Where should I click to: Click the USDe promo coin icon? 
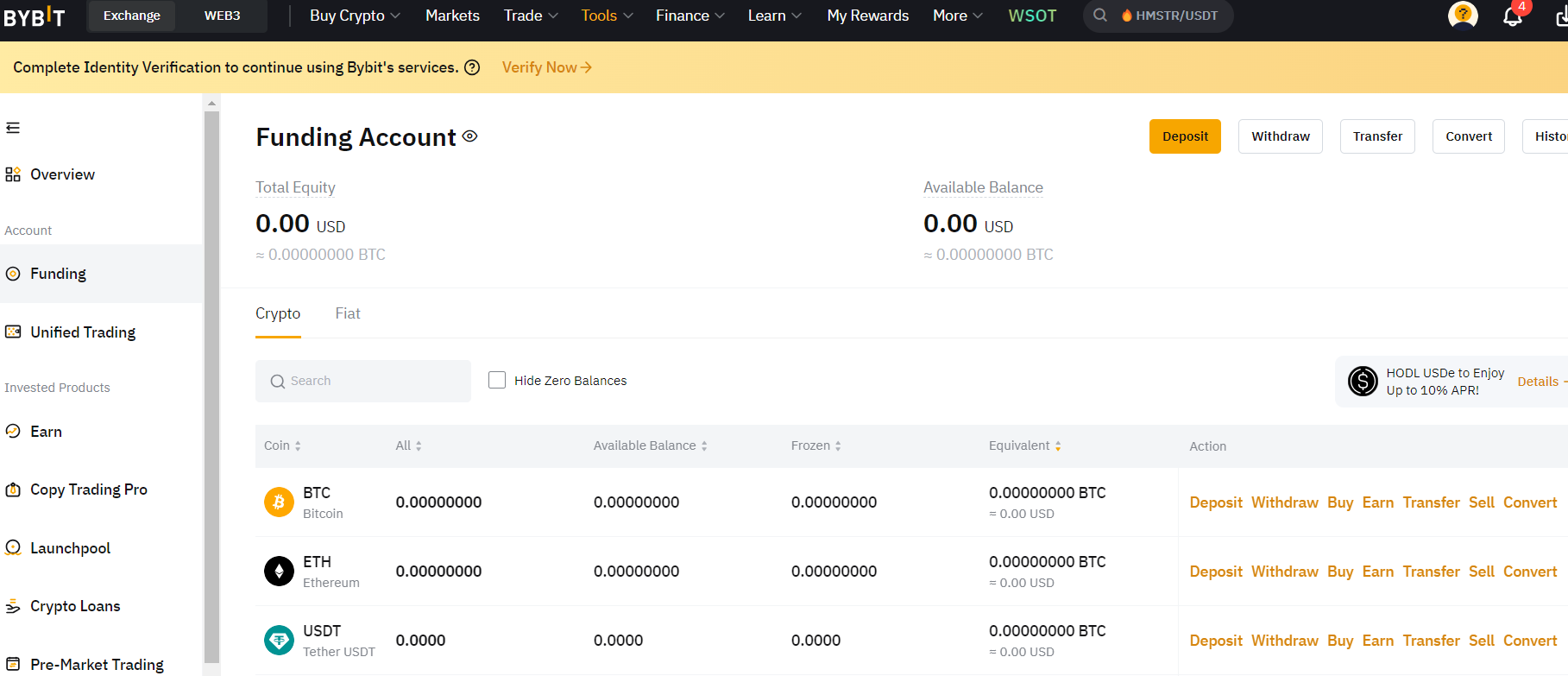(x=1363, y=381)
